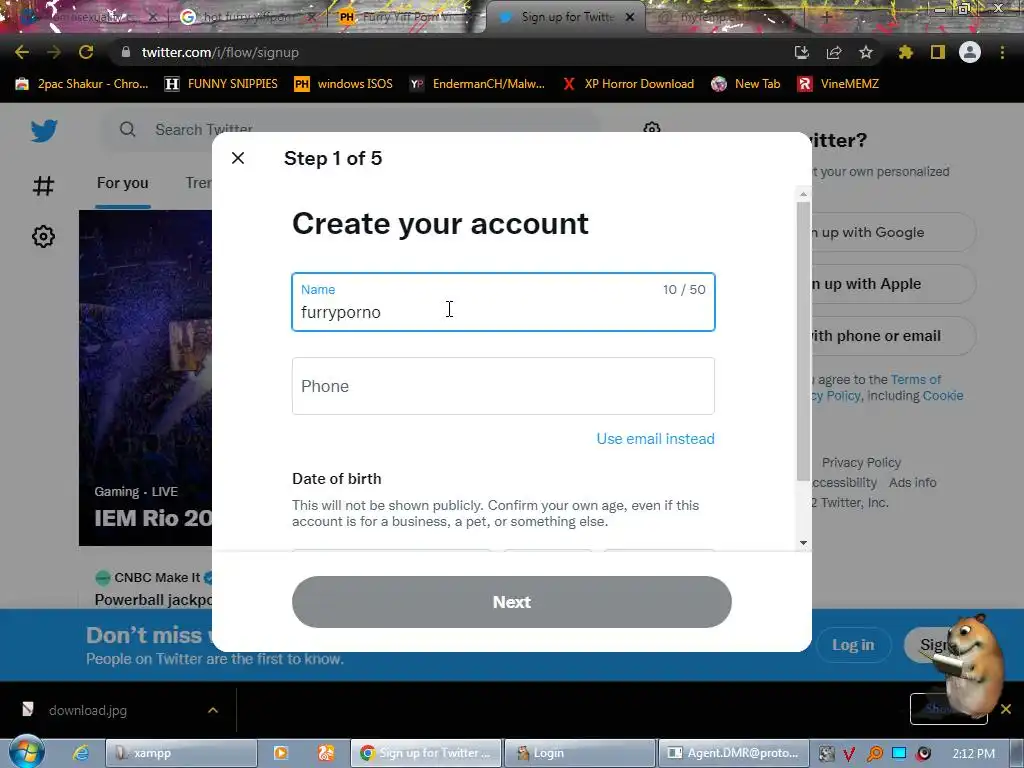The height and width of the screenshot is (768, 1024).
Task: Open the Windows Start orb
Action: (25, 752)
